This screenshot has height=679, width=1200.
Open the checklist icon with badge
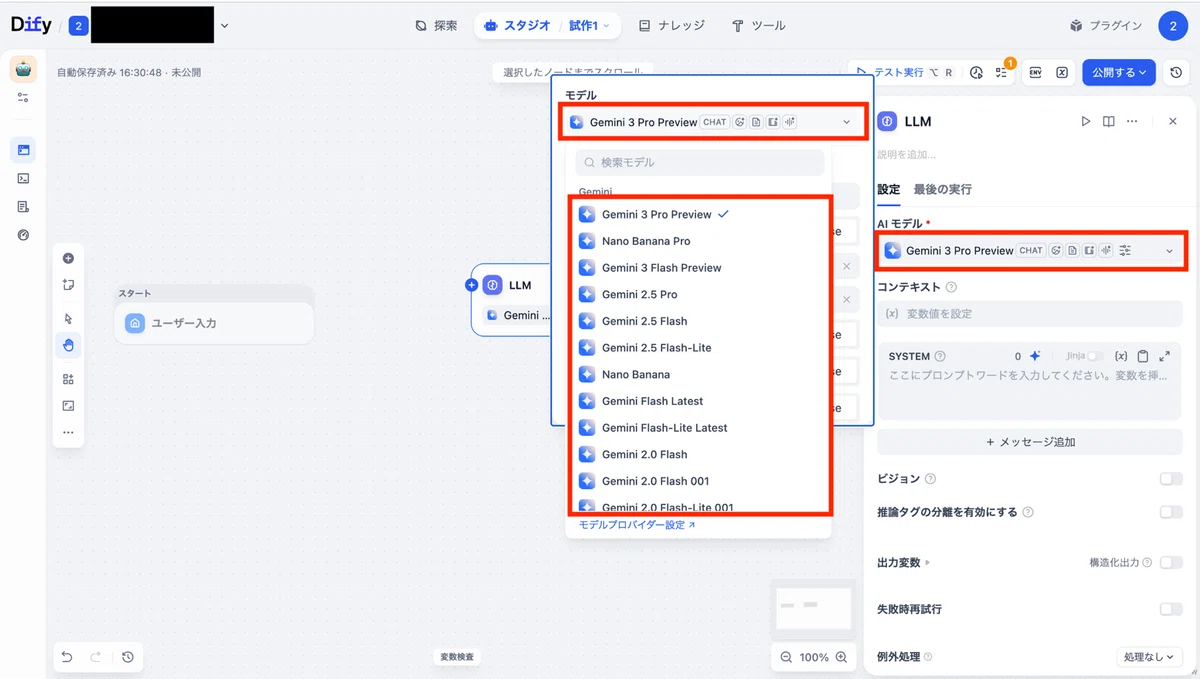[x=1002, y=72]
